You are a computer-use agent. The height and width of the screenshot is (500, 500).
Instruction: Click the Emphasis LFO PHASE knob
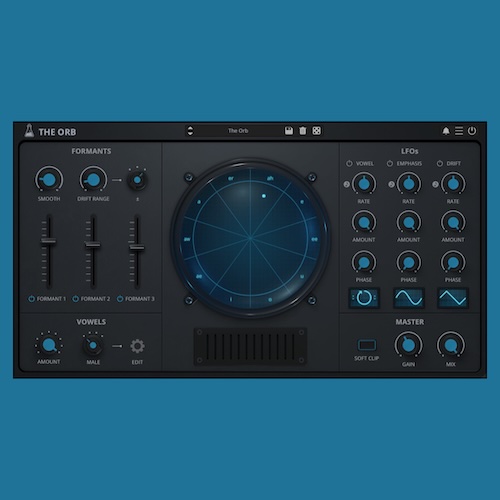tap(409, 263)
